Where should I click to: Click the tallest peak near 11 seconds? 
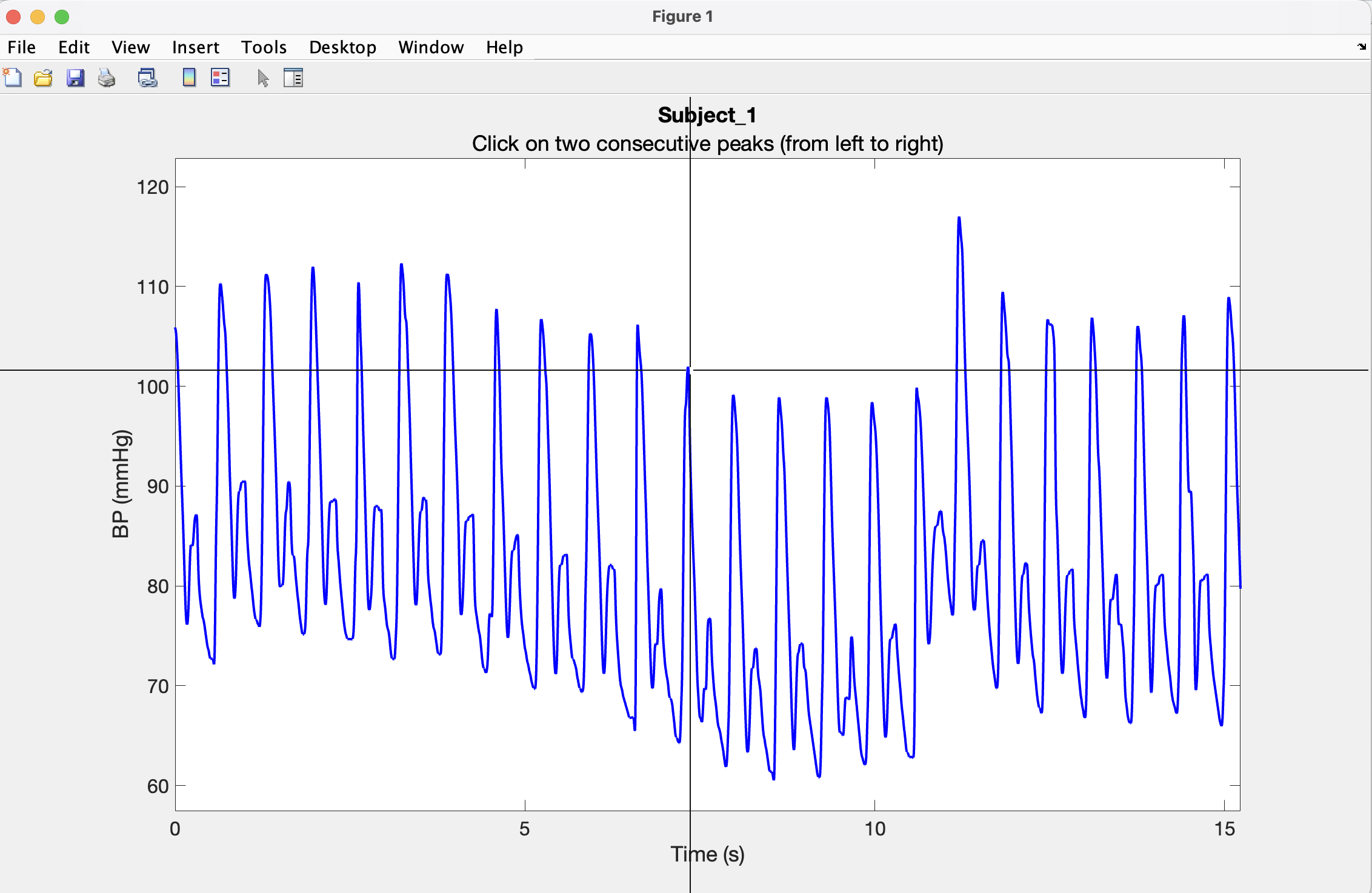click(x=959, y=218)
